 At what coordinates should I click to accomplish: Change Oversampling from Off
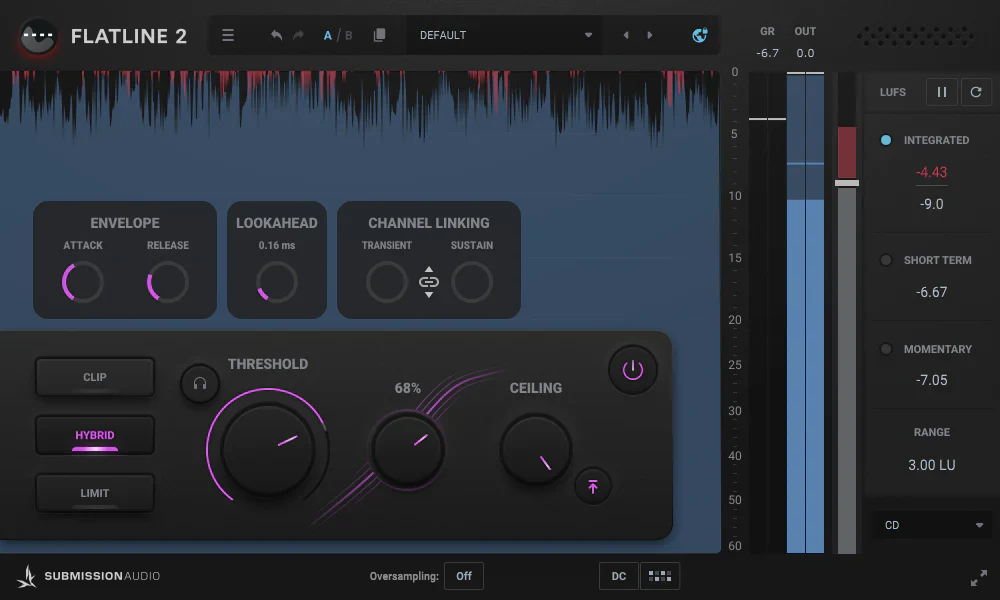(463, 575)
